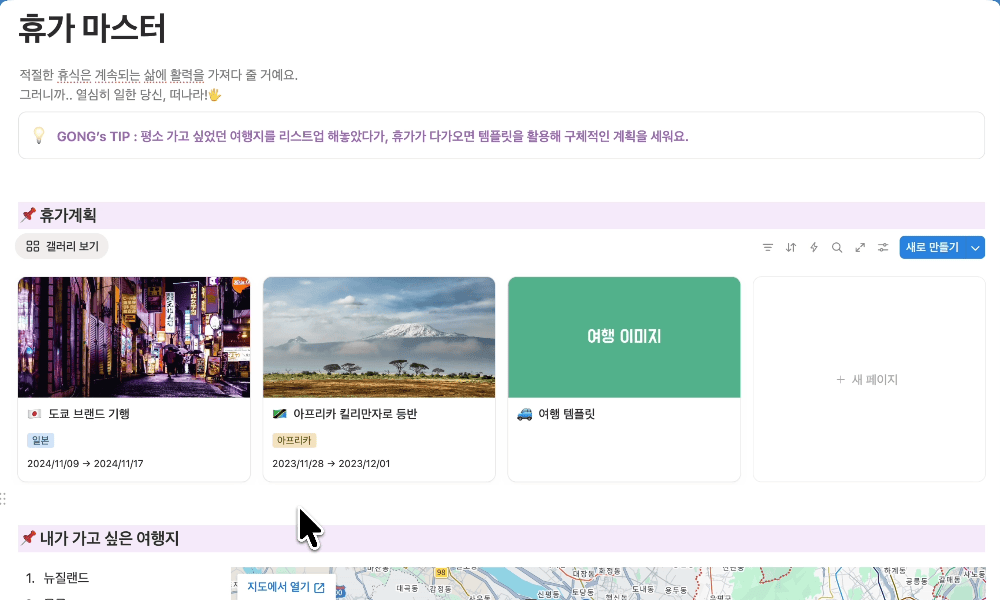Screen dimensions: 1000x600
Task: Select the 내가 가고 싶은 여행지 heading
Action: 109,539
